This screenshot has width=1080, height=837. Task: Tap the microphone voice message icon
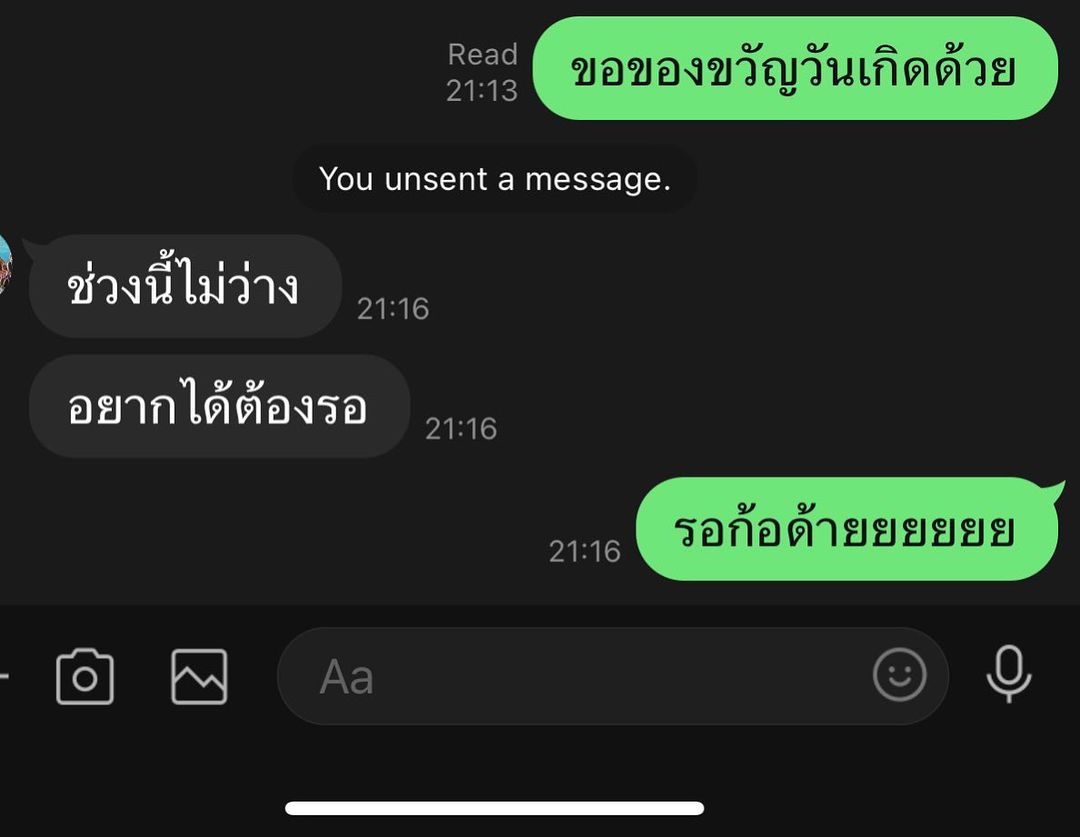click(x=1008, y=674)
